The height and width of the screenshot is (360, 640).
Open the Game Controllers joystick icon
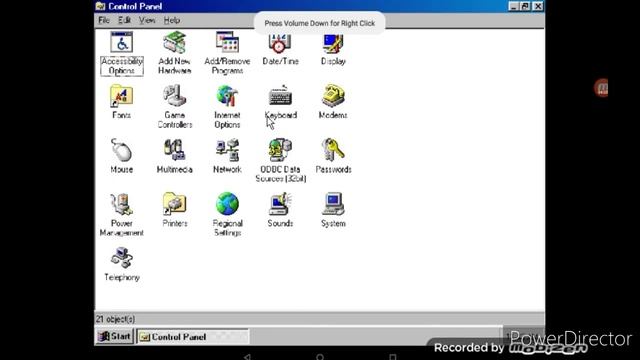pos(175,96)
